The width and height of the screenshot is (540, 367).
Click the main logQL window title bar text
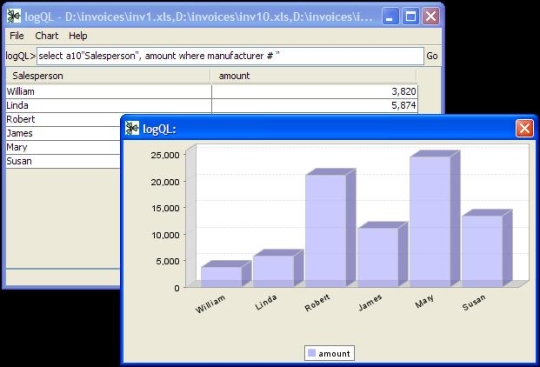tap(199, 17)
